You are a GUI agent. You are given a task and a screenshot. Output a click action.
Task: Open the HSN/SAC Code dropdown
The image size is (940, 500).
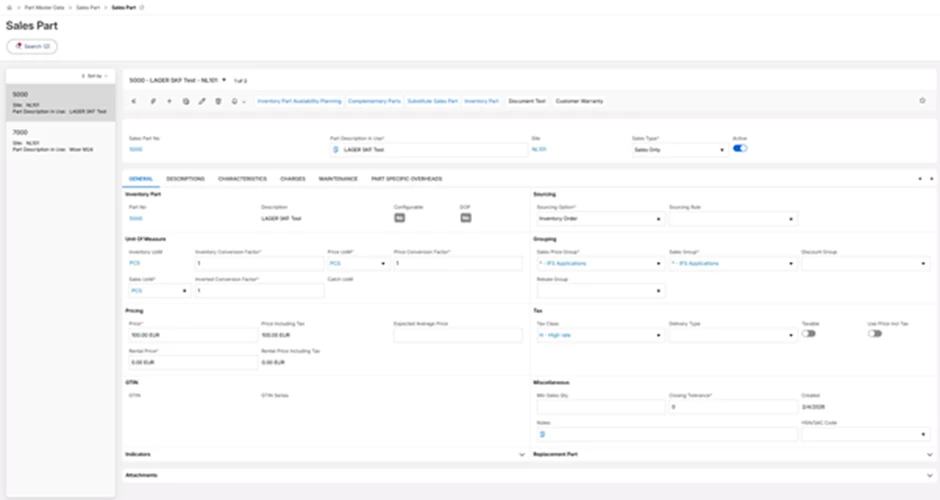pos(866,434)
